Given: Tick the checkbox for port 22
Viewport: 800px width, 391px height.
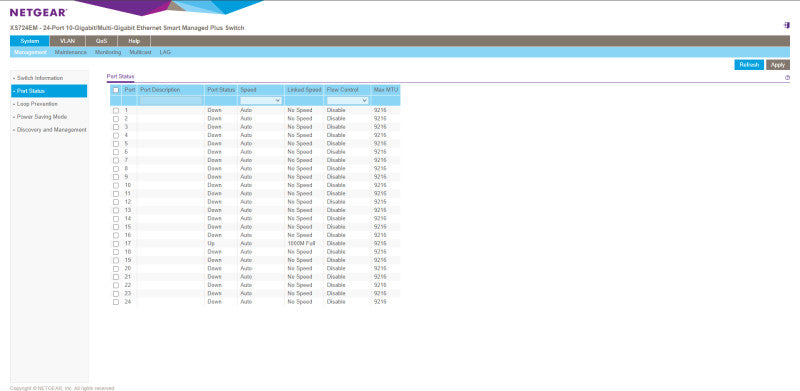Looking at the screenshot, I should coord(116,285).
